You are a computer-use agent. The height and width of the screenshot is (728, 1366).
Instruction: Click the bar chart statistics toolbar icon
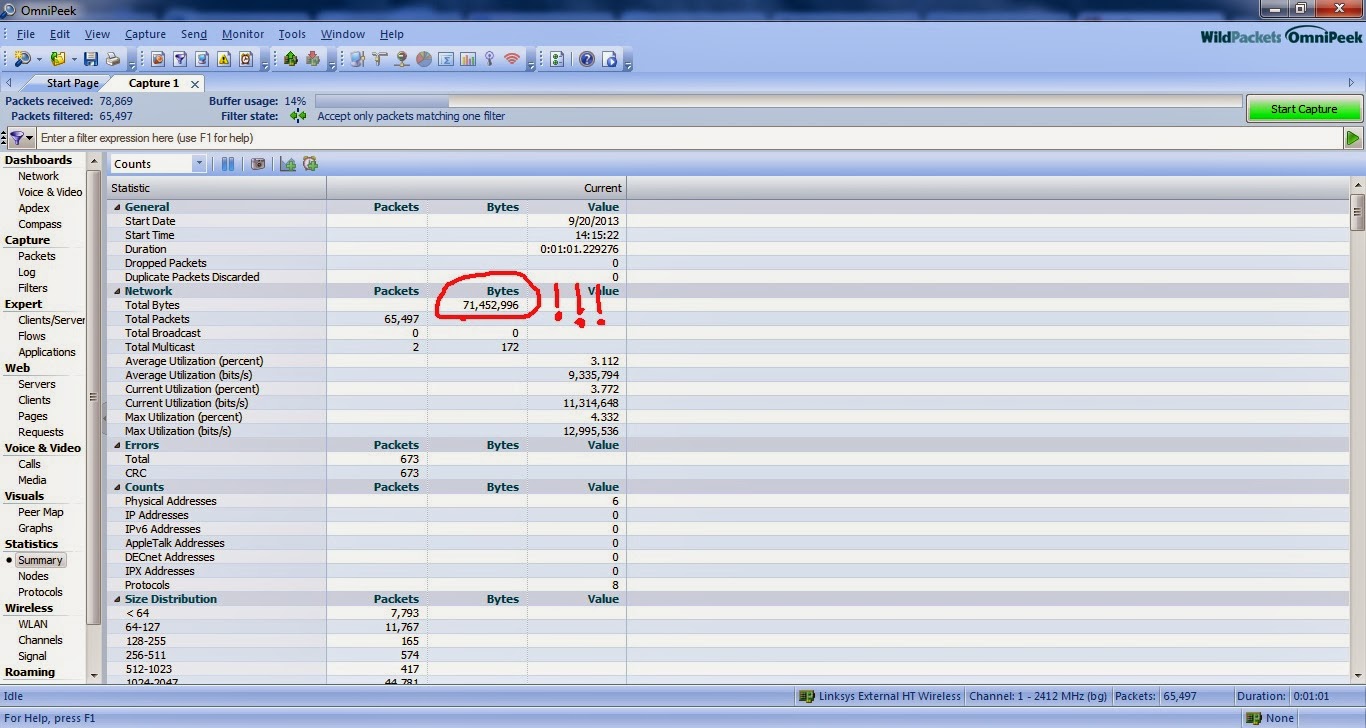(468, 59)
